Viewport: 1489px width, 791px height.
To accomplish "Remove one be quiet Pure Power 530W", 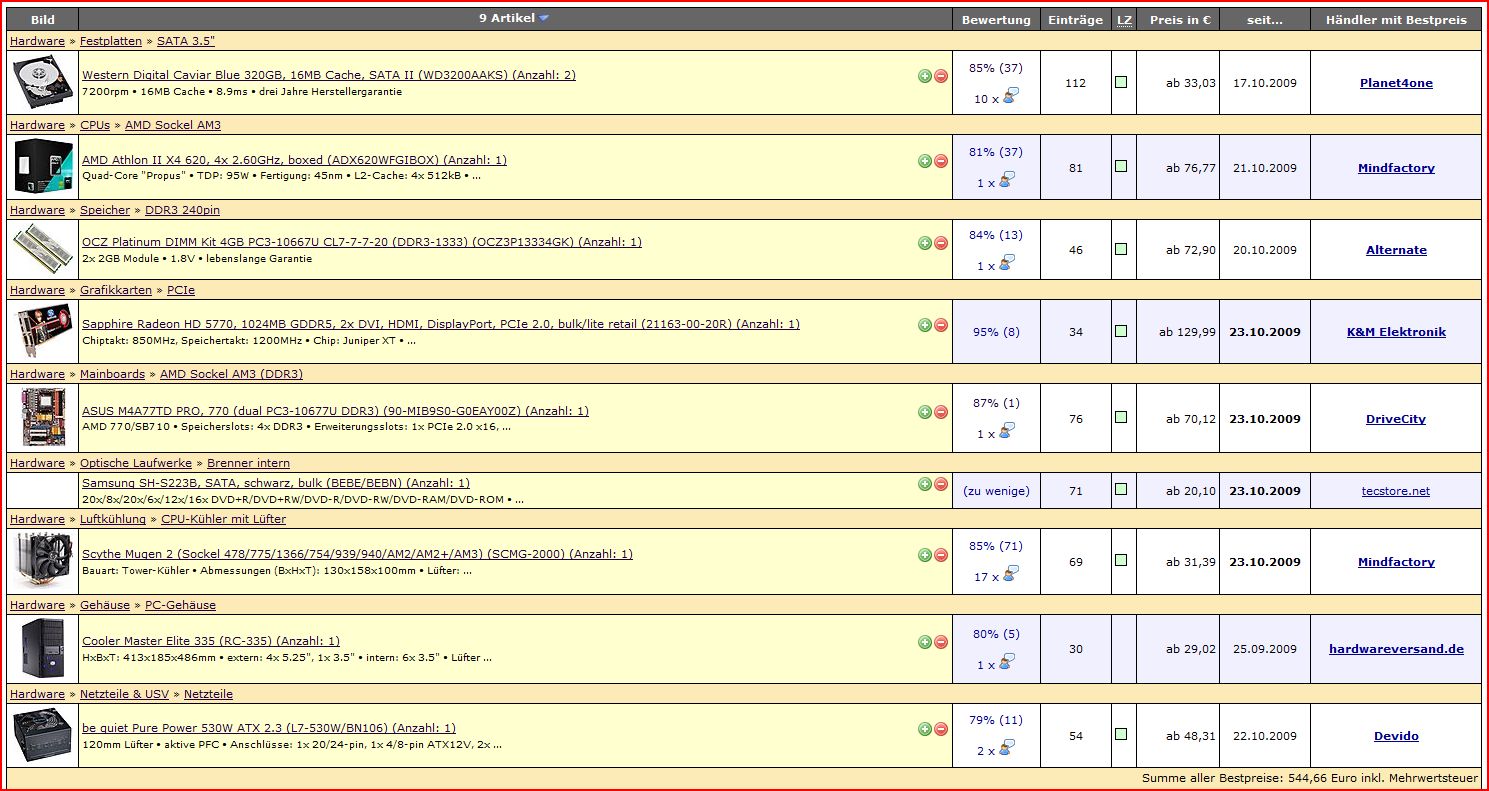I will coord(941,729).
